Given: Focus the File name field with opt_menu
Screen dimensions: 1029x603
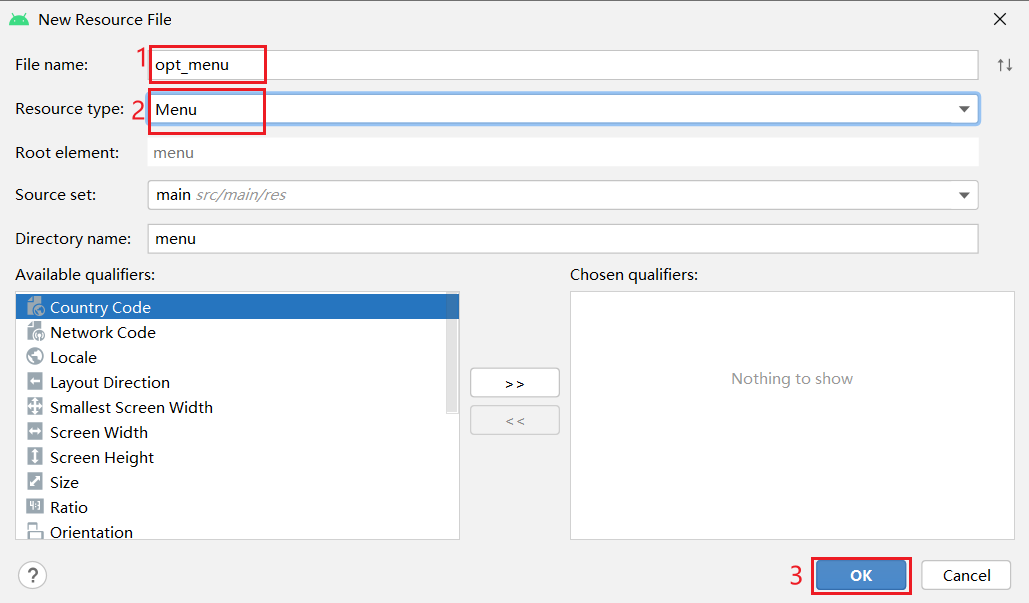Looking at the screenshot, I should click(x=563, y=65).
